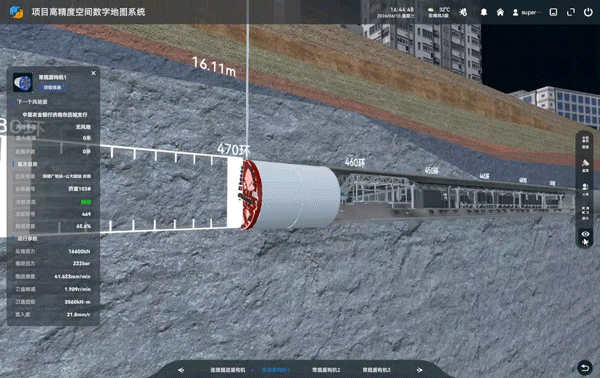
Task: Toggle the eye visibility icon in right toolbar
Action: tap(585, 234)
